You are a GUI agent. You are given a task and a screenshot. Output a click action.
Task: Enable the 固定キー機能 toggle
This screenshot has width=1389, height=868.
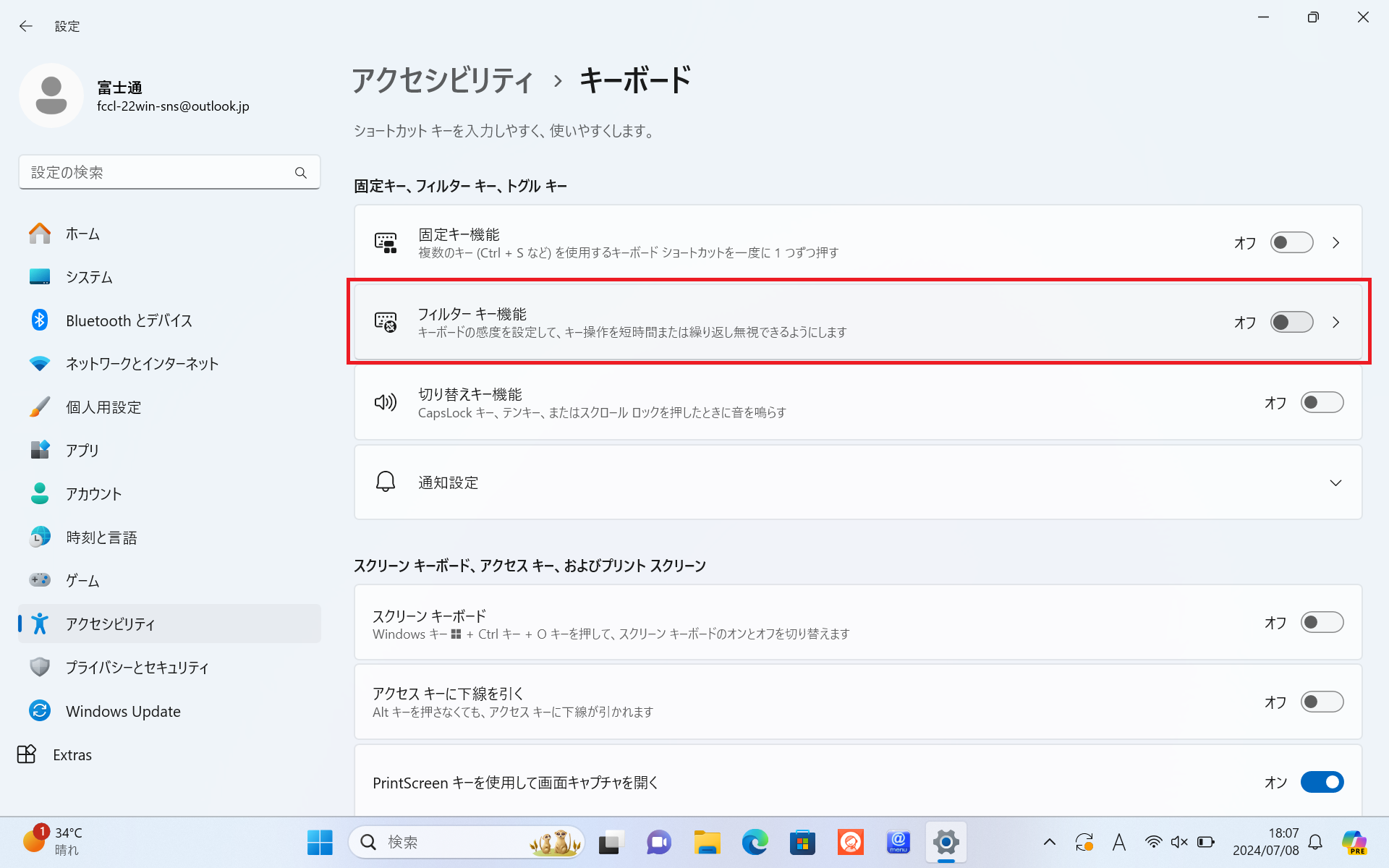(1291, 242)
